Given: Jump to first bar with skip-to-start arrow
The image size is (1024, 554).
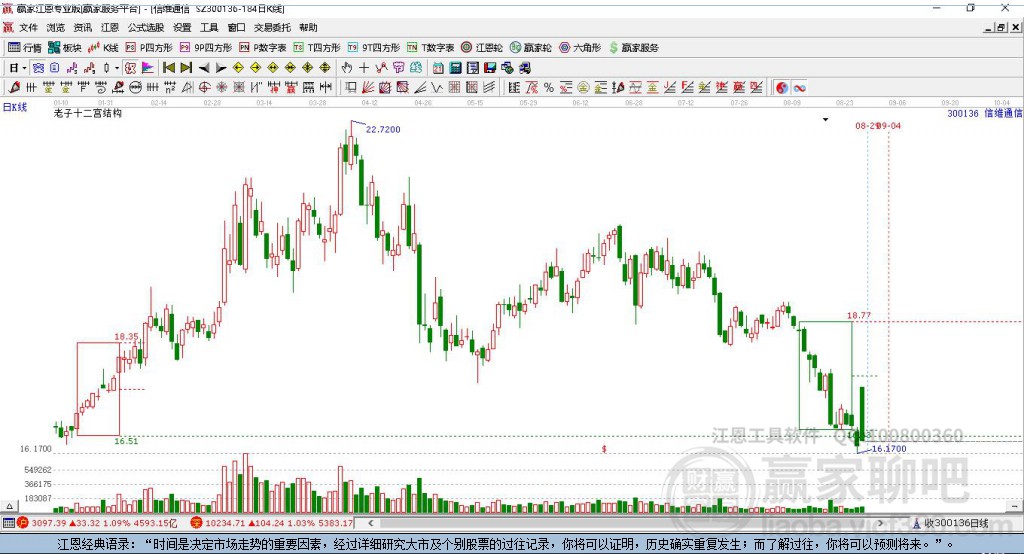Looking at the screenshot, I should pyautogui.click(x=168, y=68).
